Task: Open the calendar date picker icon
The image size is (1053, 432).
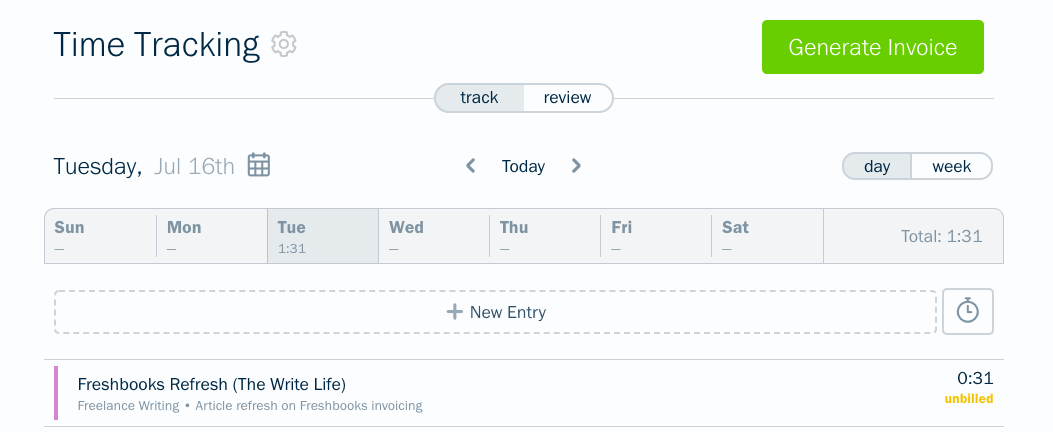Action: [259, 165]
